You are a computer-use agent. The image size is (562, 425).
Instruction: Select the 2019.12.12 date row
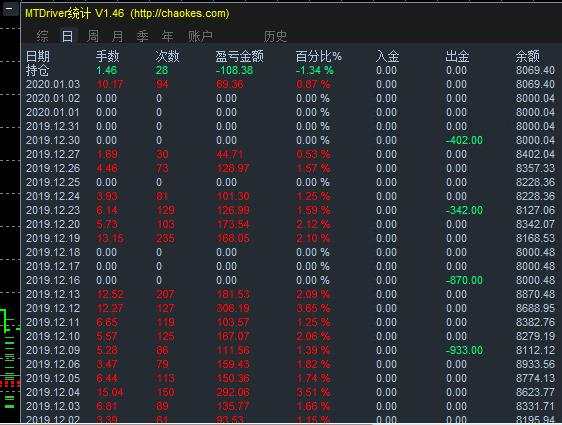click(x=53, y=308)
